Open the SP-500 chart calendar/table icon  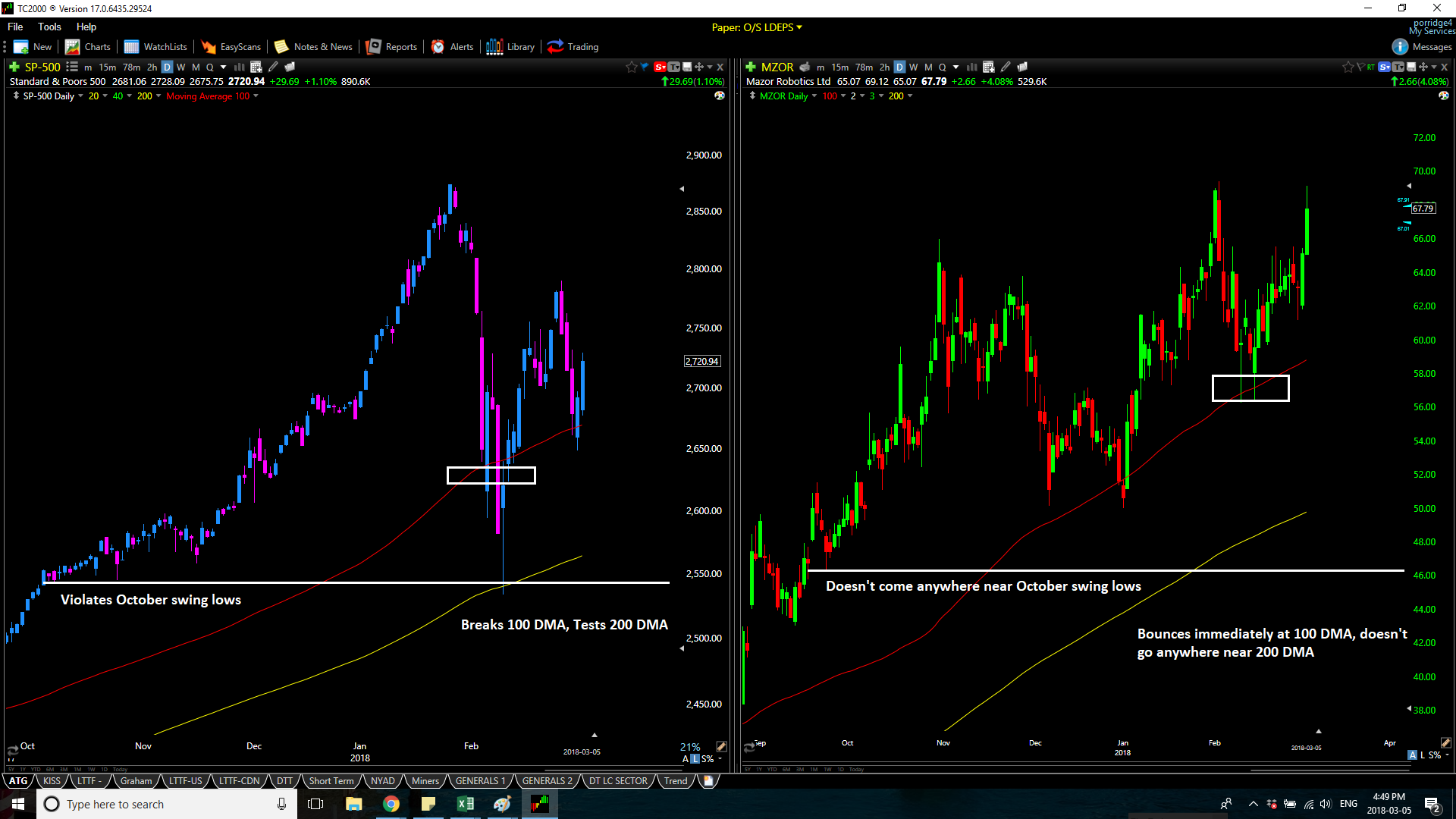pyautogui.click(x=256, y=67)
